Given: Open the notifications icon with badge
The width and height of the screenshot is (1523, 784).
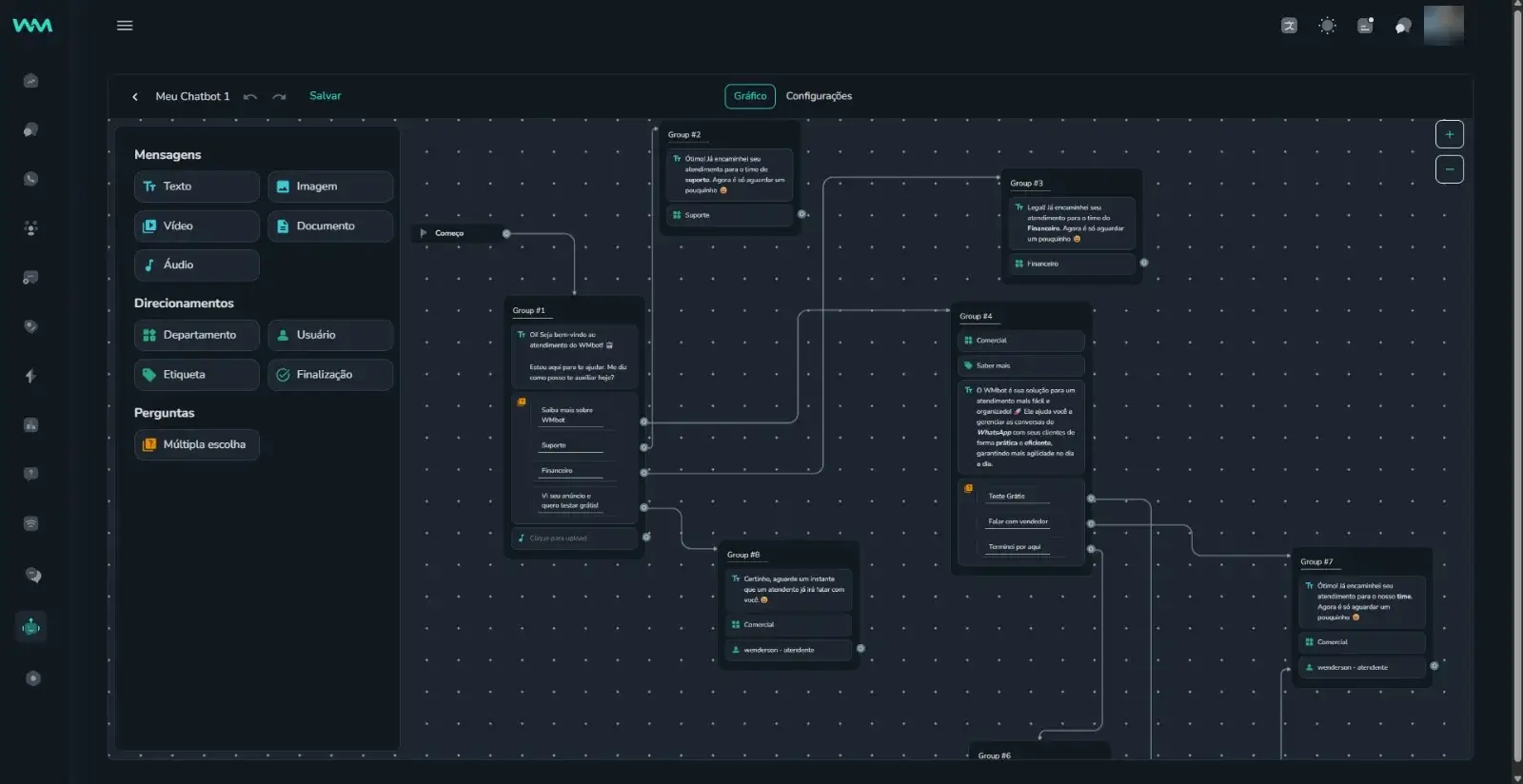Looking at the screenshot, I should pyautogui.click(x=1365, y=26).
